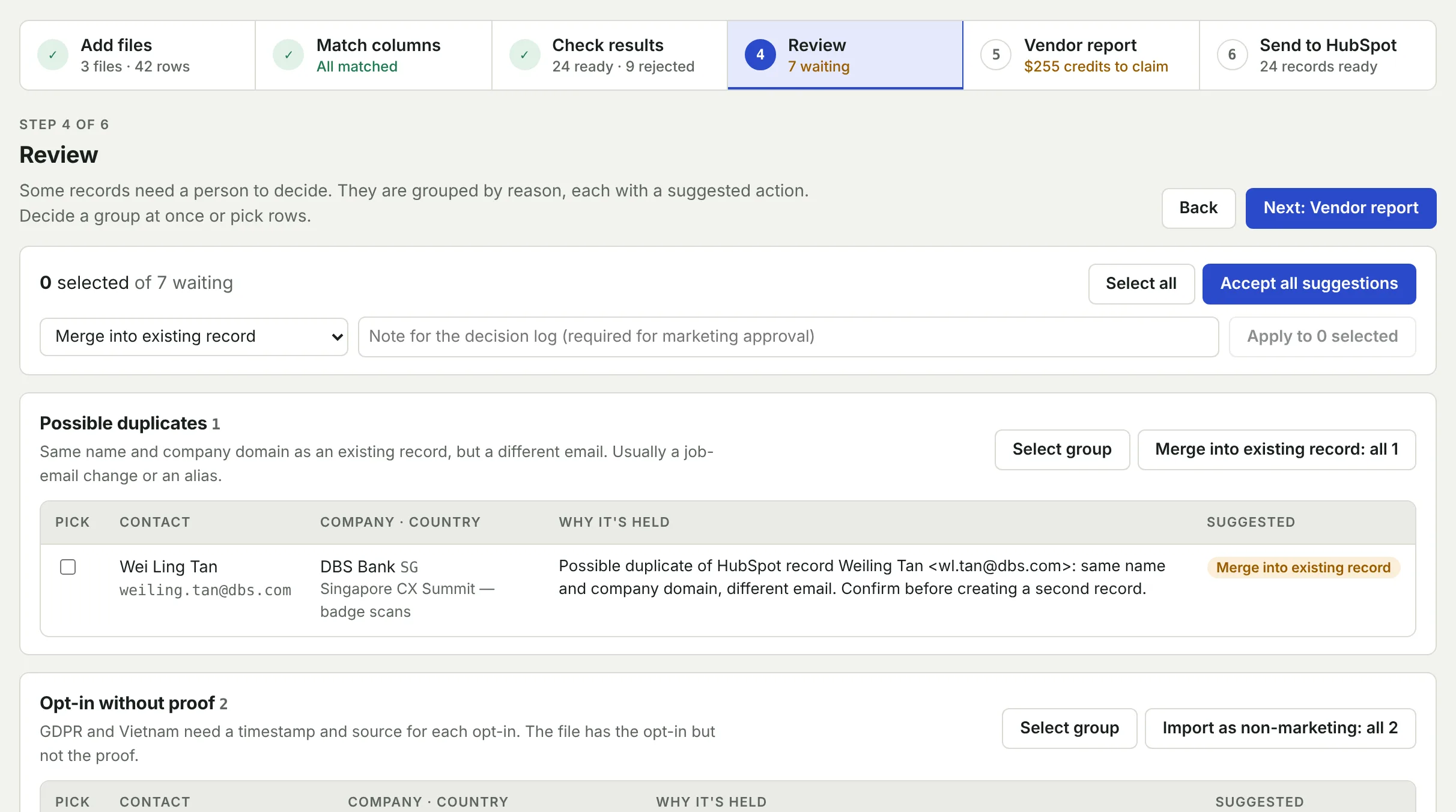1456x812 pixels.
Task: Click the Match columns checkmark icon
Action: click(288, 55)
